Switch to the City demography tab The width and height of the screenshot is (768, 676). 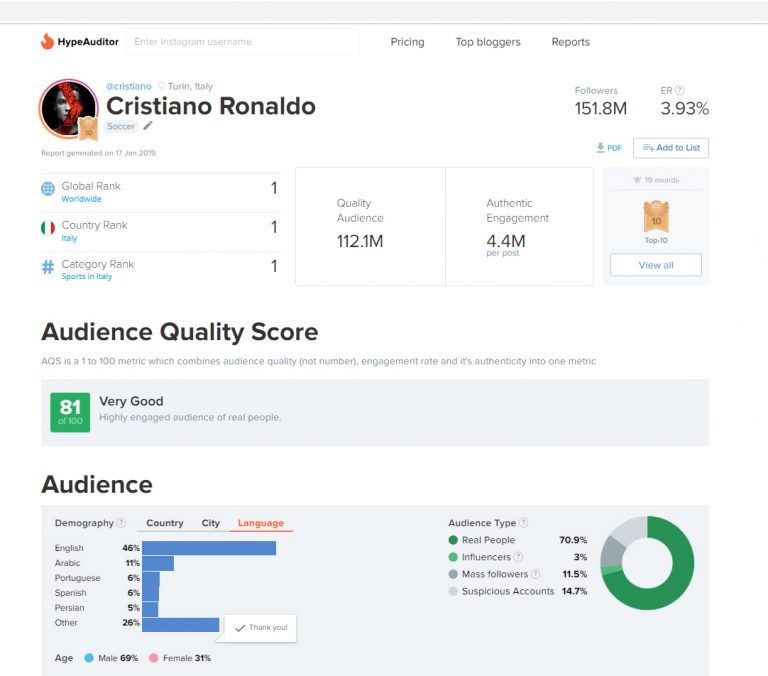[211, 523]
